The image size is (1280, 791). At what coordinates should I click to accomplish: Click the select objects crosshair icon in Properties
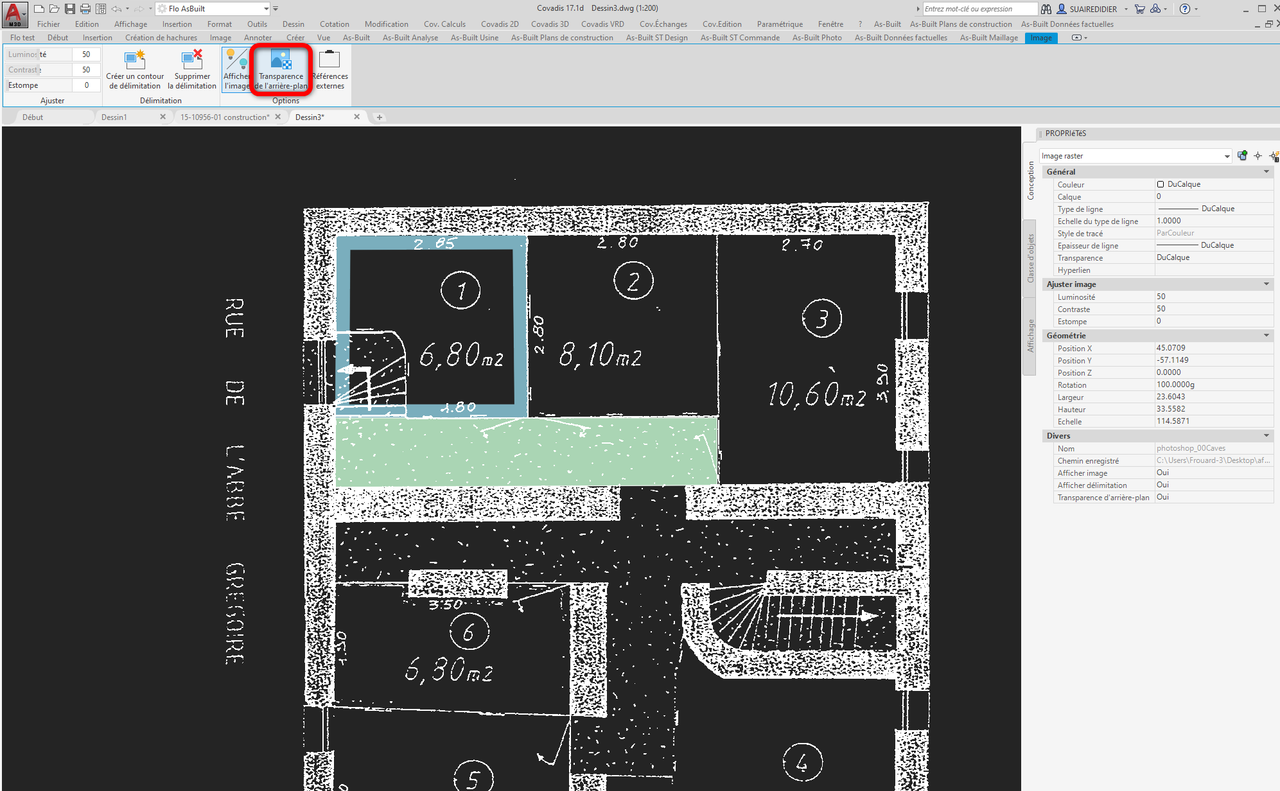tap(1258, 155)
